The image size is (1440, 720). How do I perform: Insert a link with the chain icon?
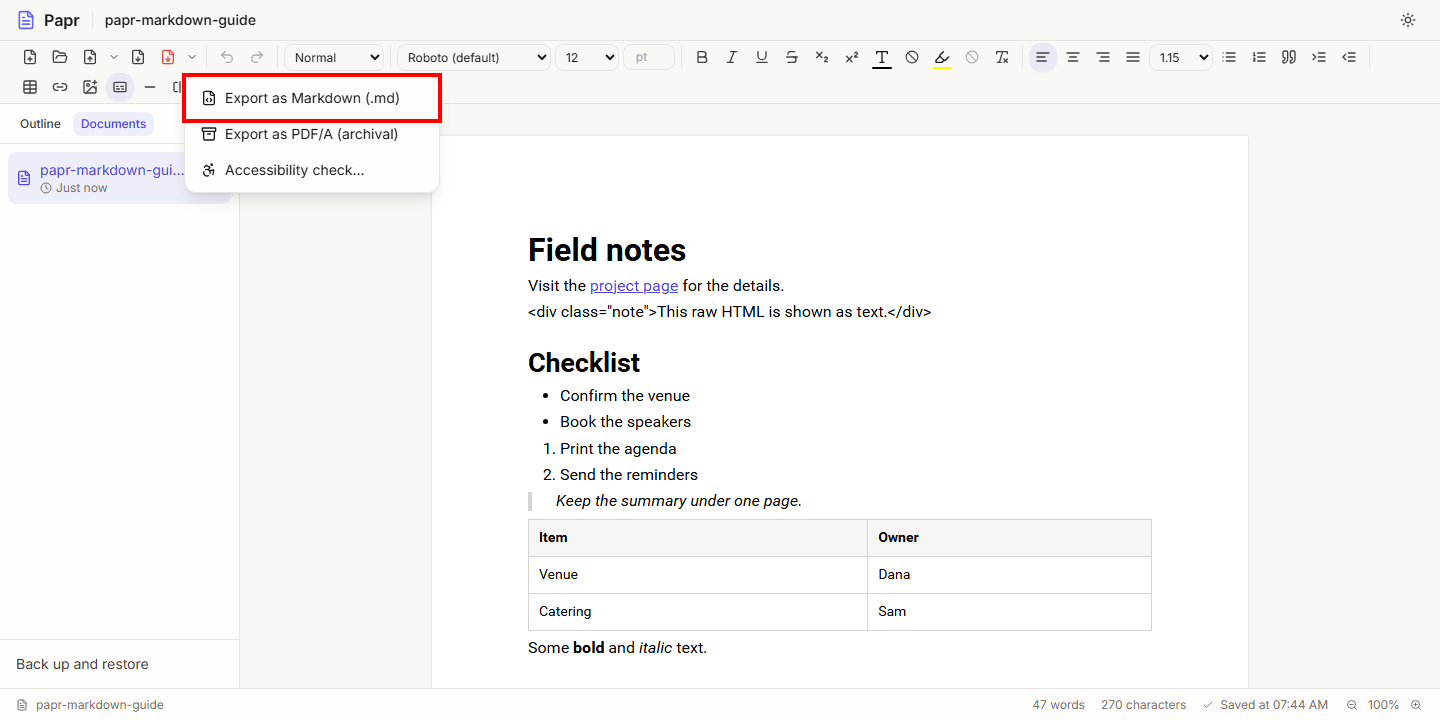pos(60,87)
